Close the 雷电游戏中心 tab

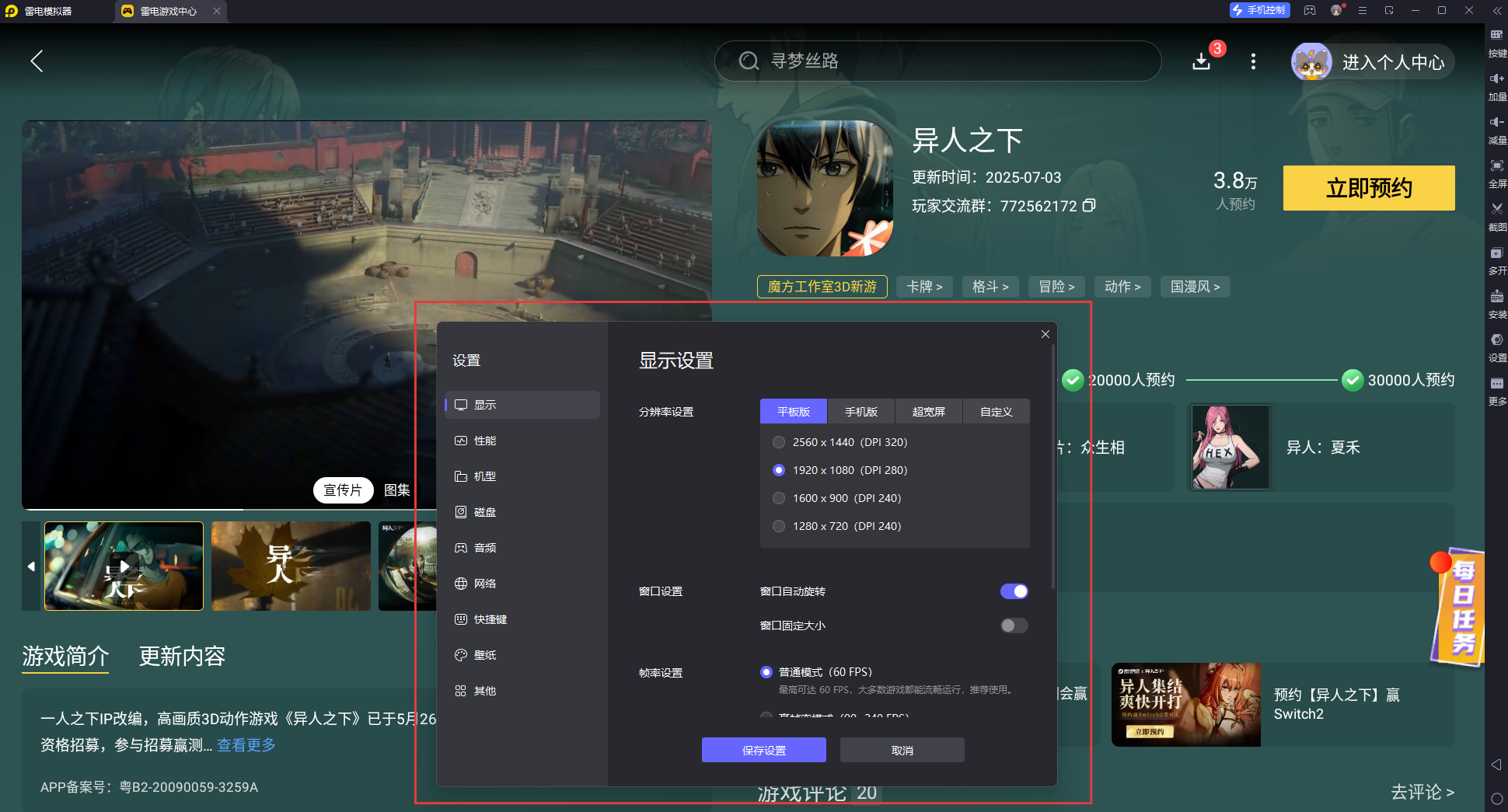click(x=217, y=11)
